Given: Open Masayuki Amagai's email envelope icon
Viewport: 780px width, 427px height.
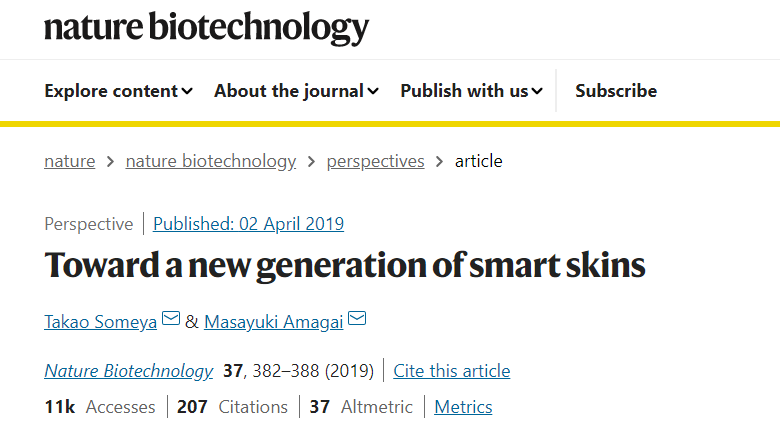Looking at the screenshot, I should [x=357, y=318].
